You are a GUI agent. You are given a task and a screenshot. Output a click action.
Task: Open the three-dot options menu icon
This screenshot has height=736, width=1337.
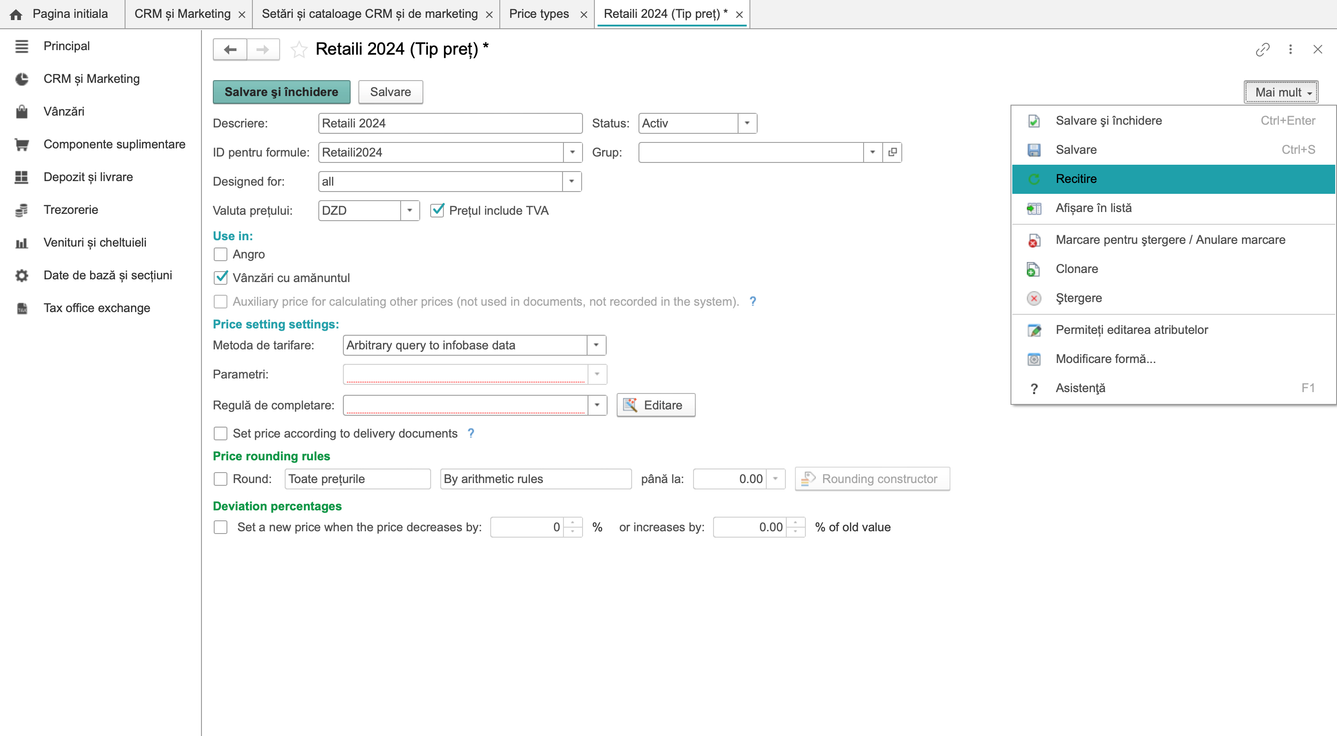coord(1291,49)
